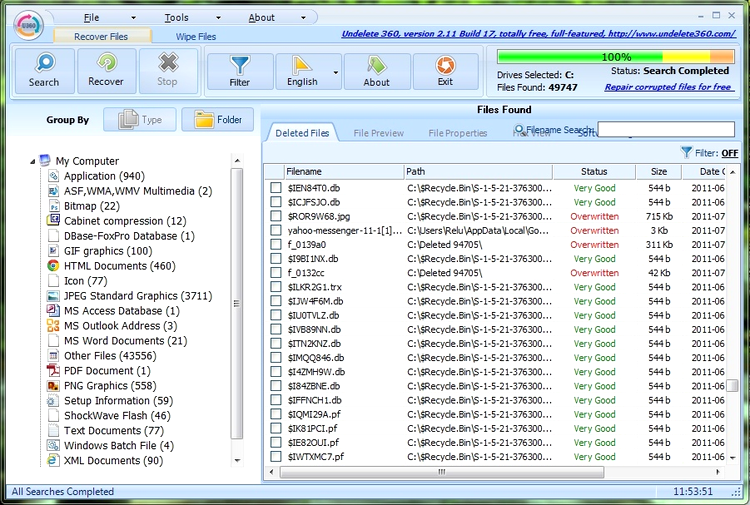Group results by Folder
The height and width of the screenshot is (505, 750).
click(219, 120)
